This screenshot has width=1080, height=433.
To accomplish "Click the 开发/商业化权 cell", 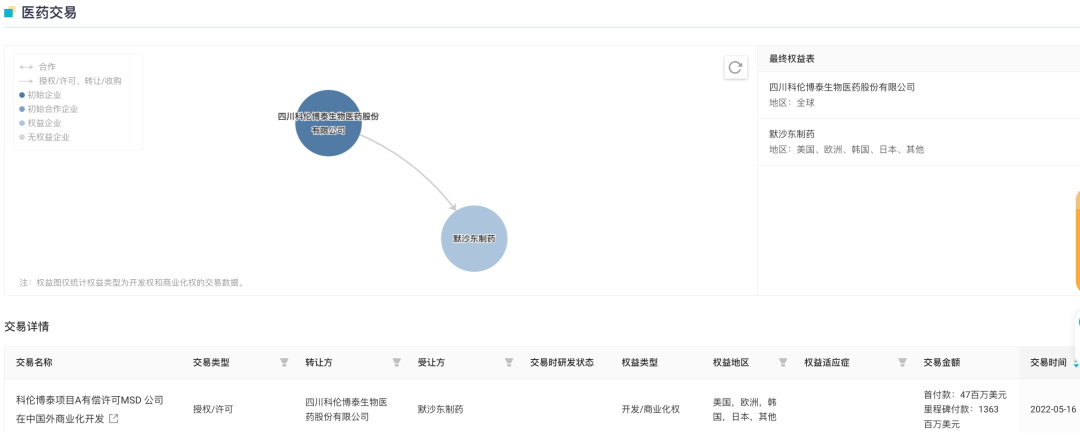I will coord(651,409).
